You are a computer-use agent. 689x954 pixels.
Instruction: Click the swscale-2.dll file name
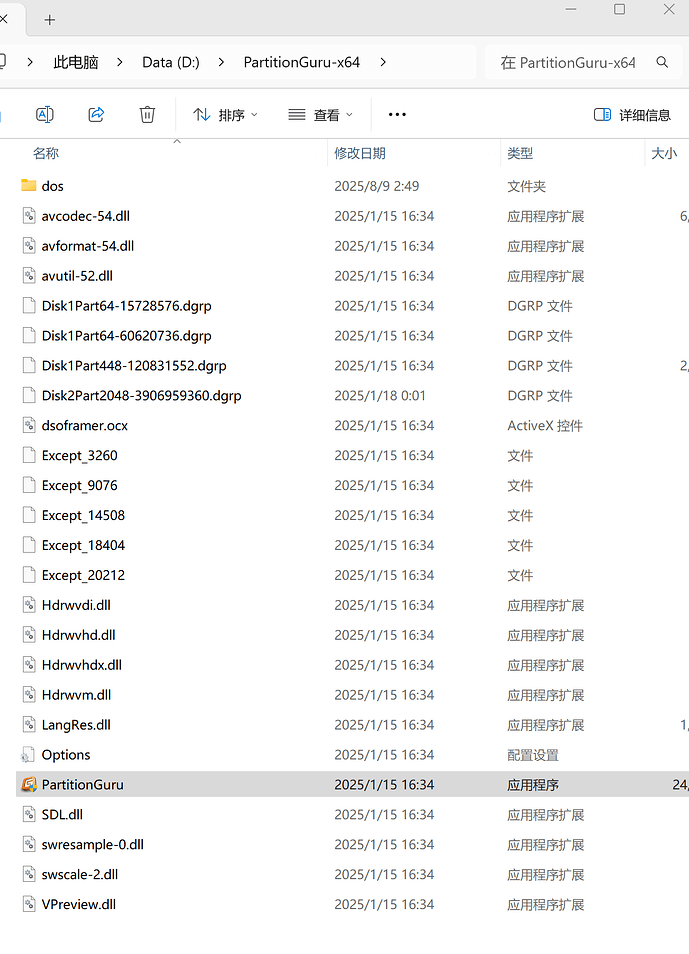(80, 874)
